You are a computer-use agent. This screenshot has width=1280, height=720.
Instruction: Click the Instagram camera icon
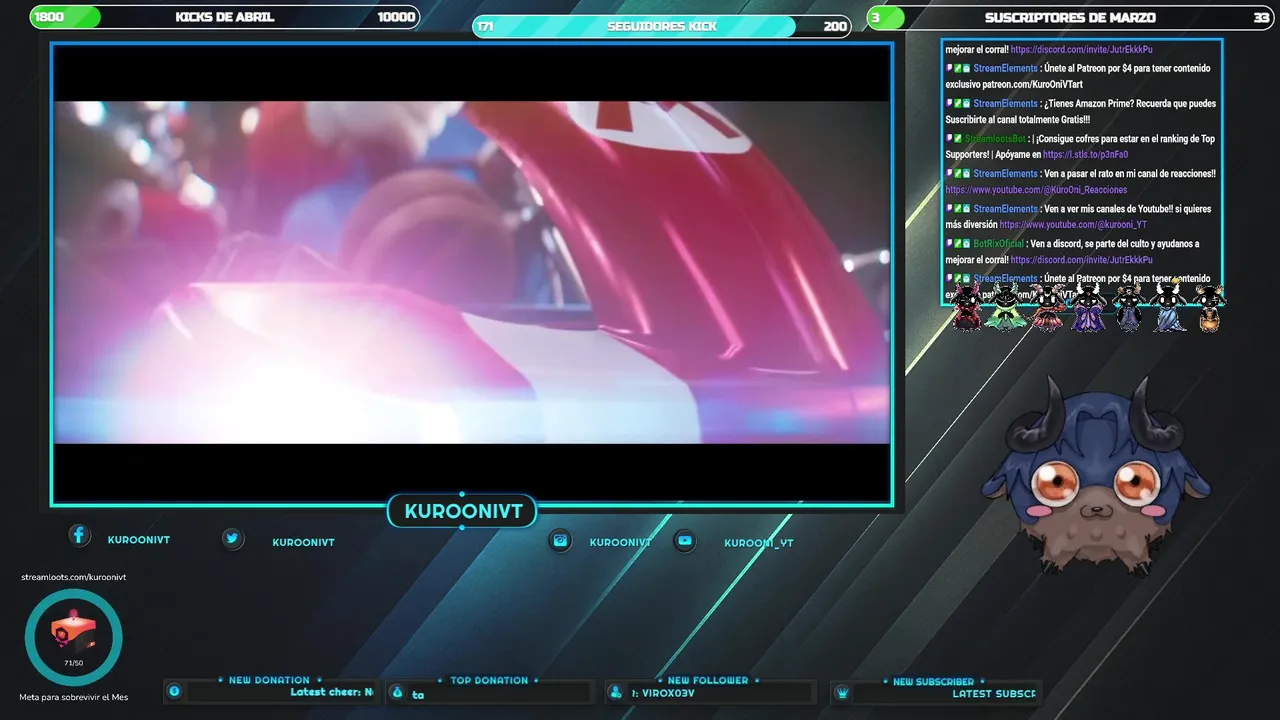click(561, 540)
